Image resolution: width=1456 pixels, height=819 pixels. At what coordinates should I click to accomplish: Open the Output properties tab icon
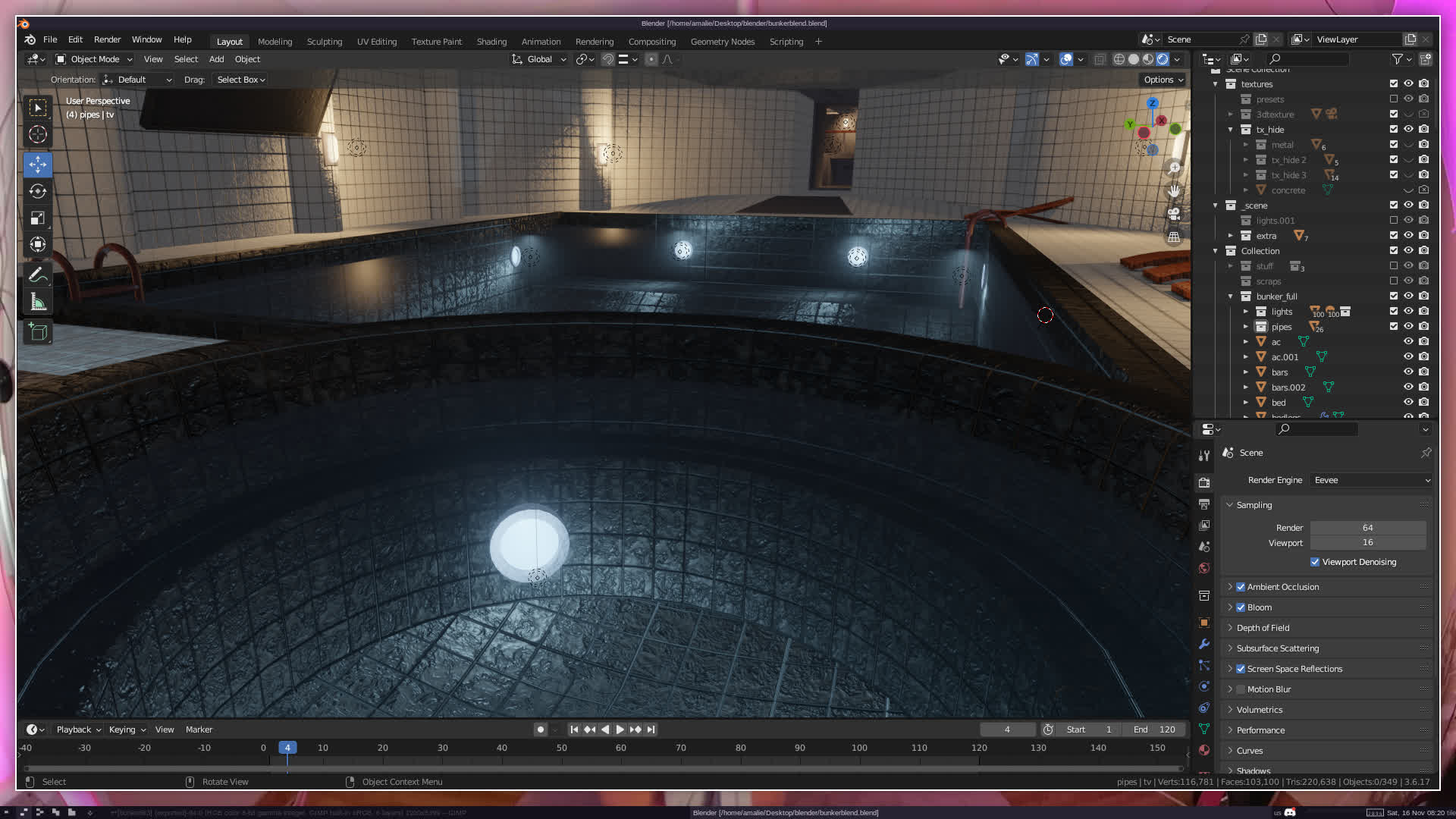[1204, 504]
